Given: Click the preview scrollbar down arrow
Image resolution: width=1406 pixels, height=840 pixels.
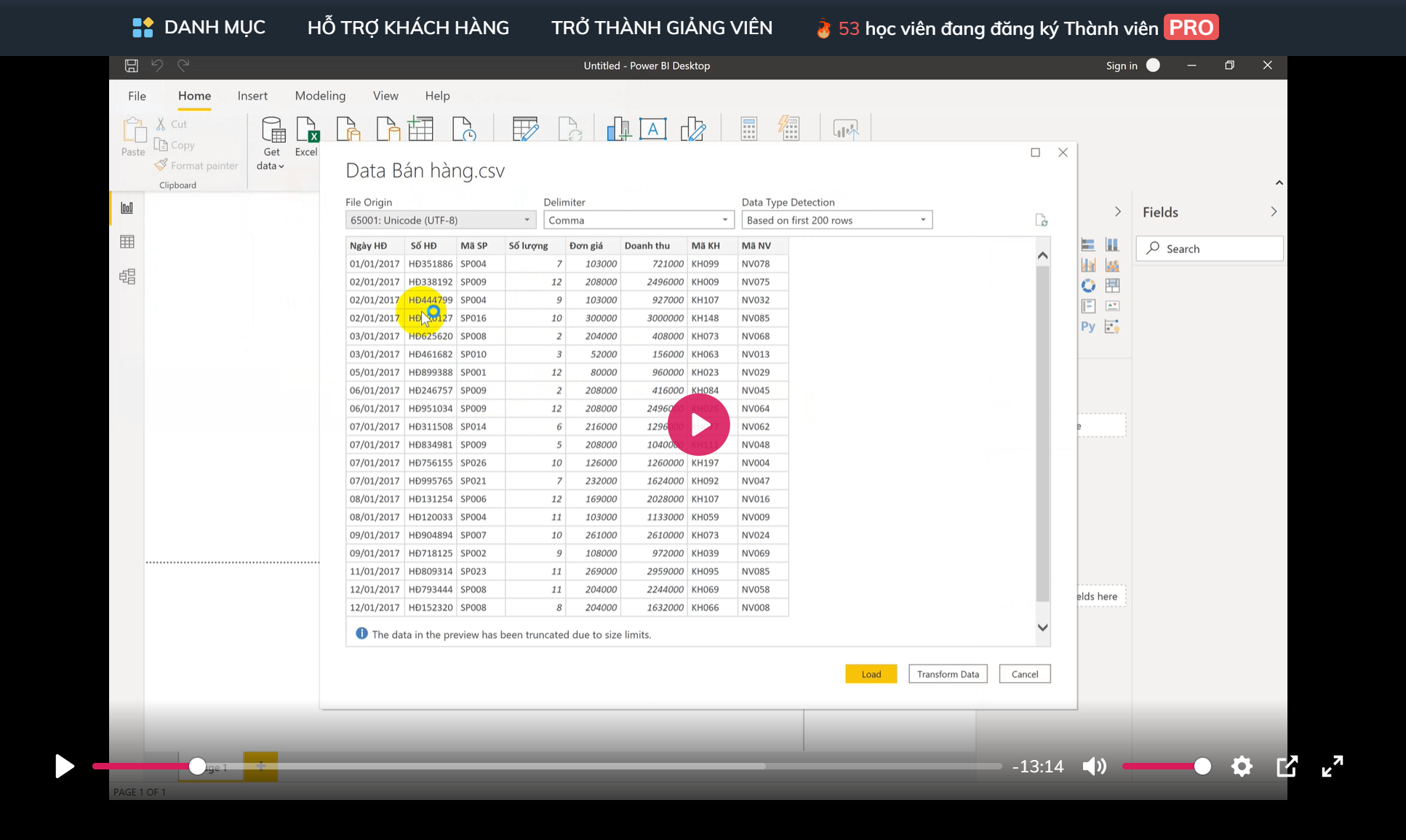Looking at the screenshot, I should tap(1042, 628).
